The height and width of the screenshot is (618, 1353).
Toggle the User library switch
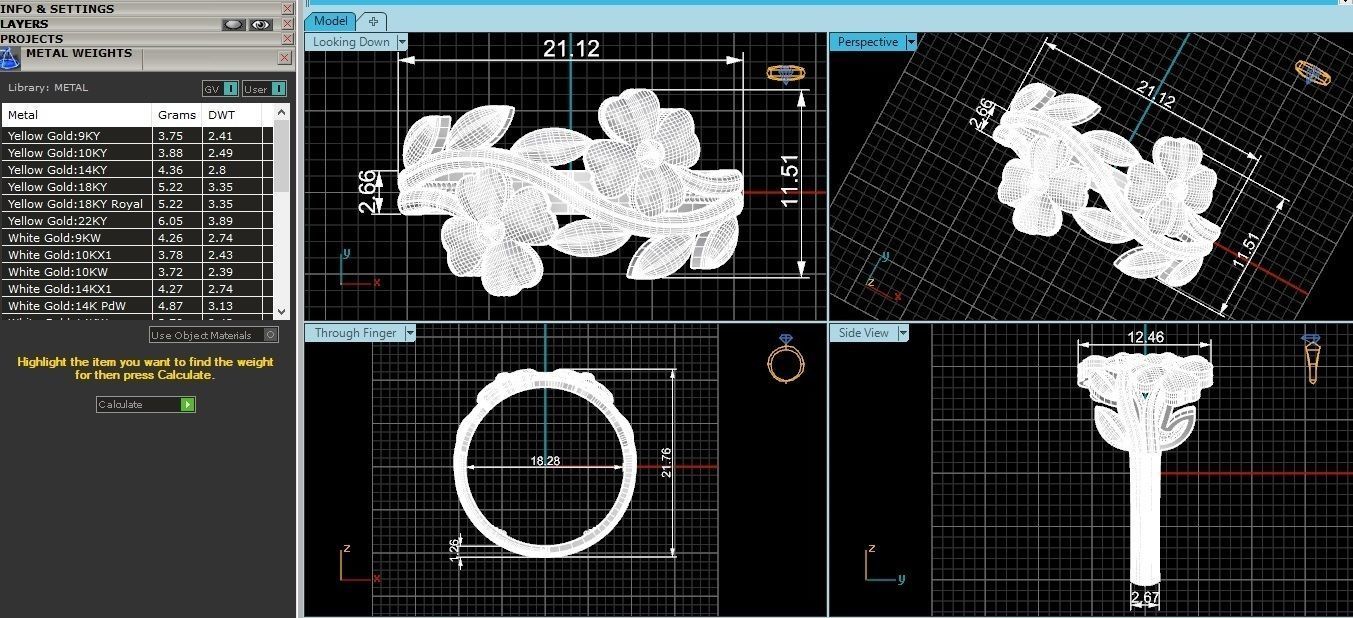coord(264,88)
